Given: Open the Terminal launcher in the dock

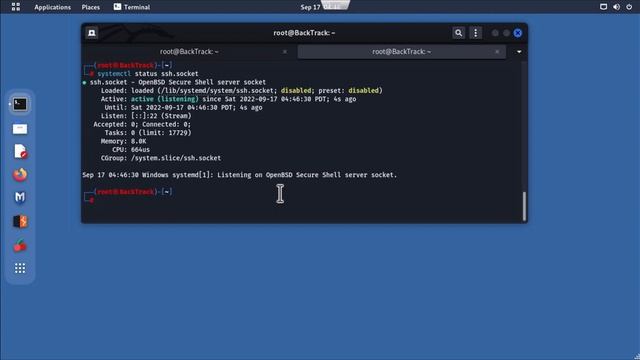Looking at the screenshot, I should pyautogui.click(x=20, y=104).
